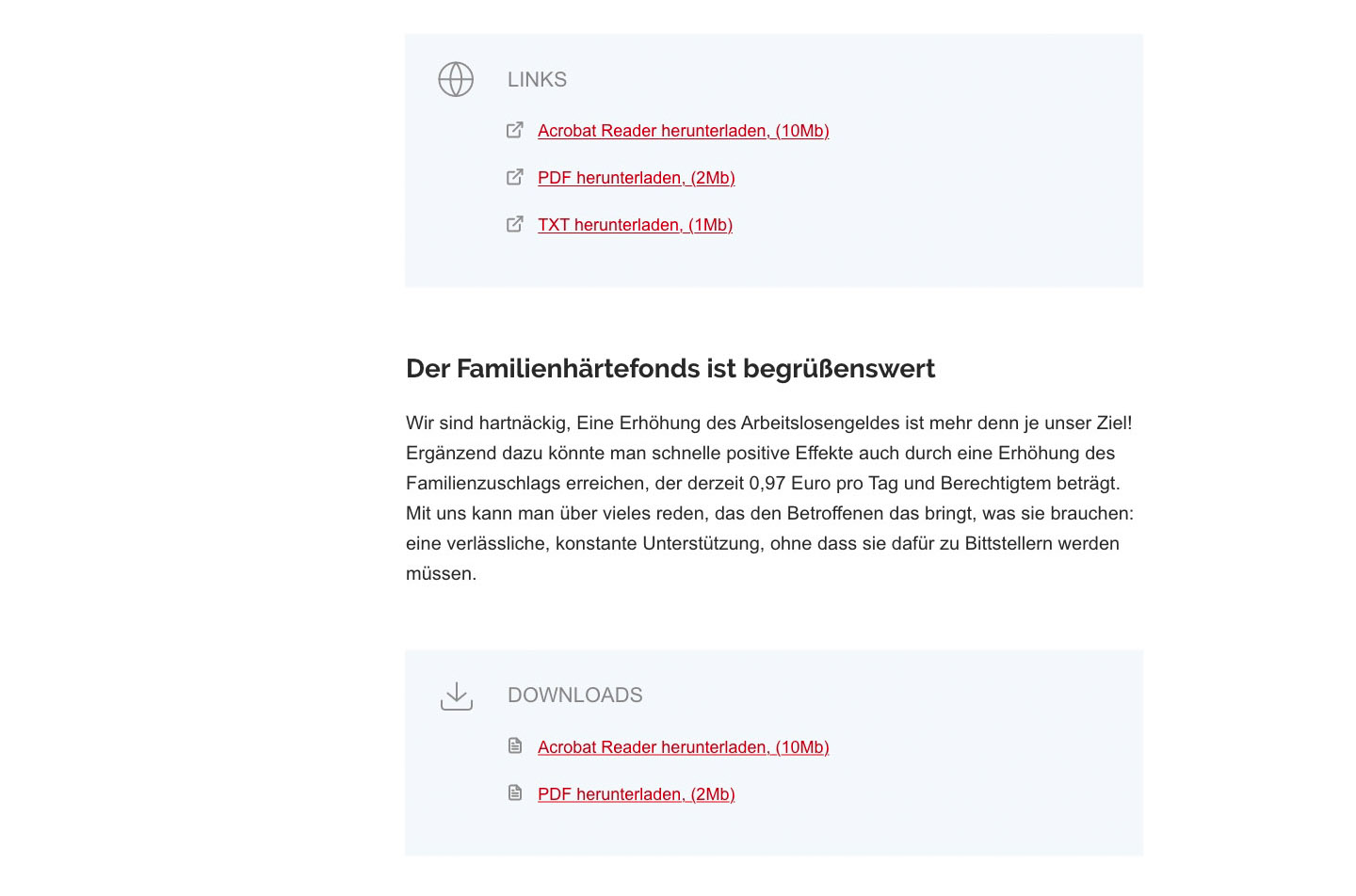Viewport: 1356px width, 896px height.
Task: Click document icon before Acrobat Reader in DOWNLOADS
Action: 515,745
